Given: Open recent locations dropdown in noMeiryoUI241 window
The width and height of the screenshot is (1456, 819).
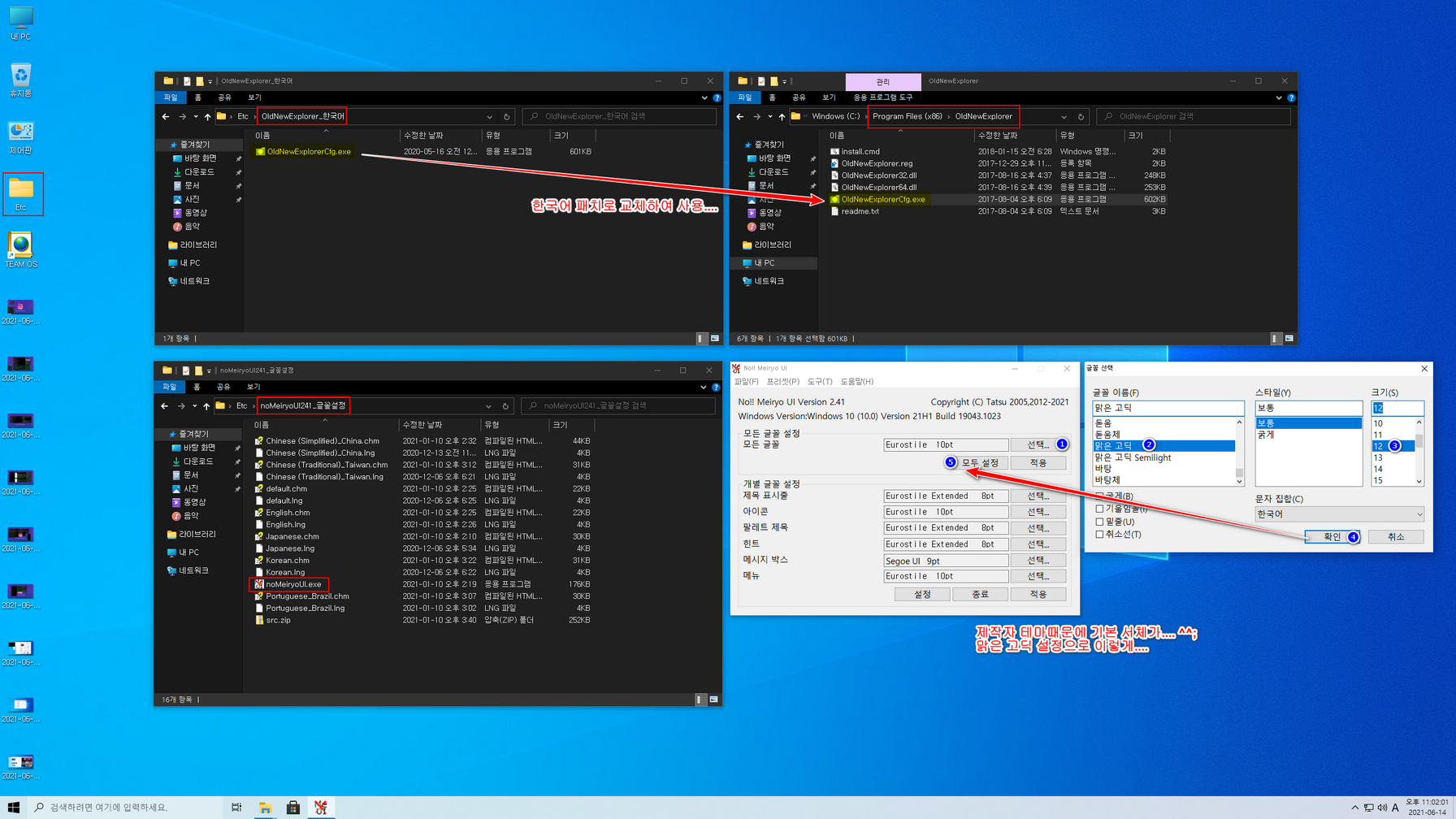Looking at the screenshot, I should (194, 405).
